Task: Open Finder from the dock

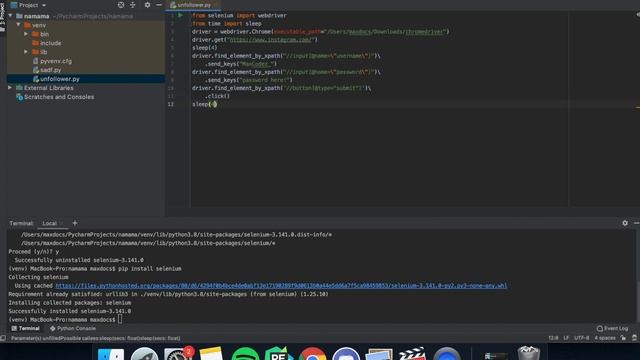Action: pyautogui.click(x=111, y=354)
